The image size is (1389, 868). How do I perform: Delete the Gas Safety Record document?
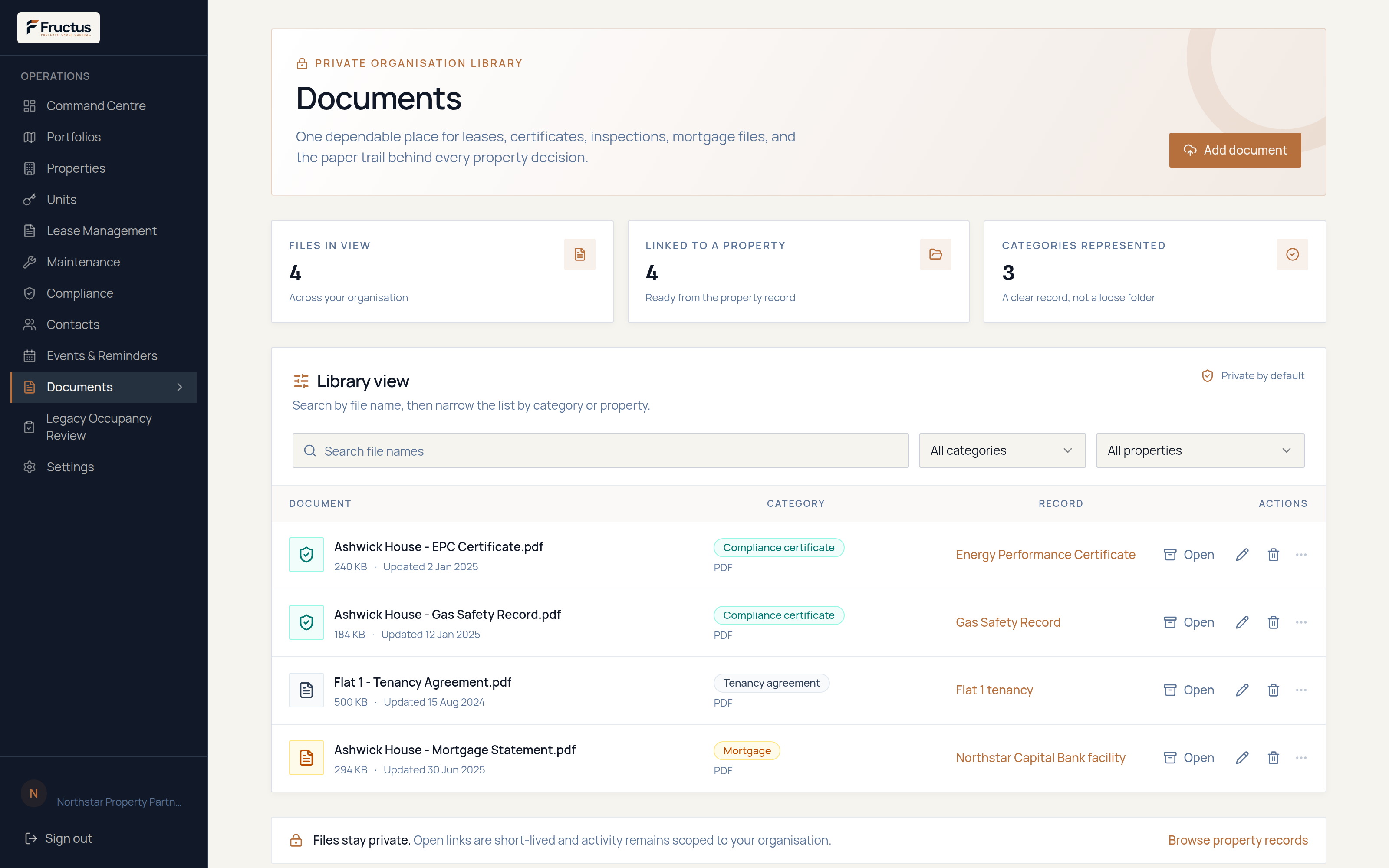point(1273,622)
